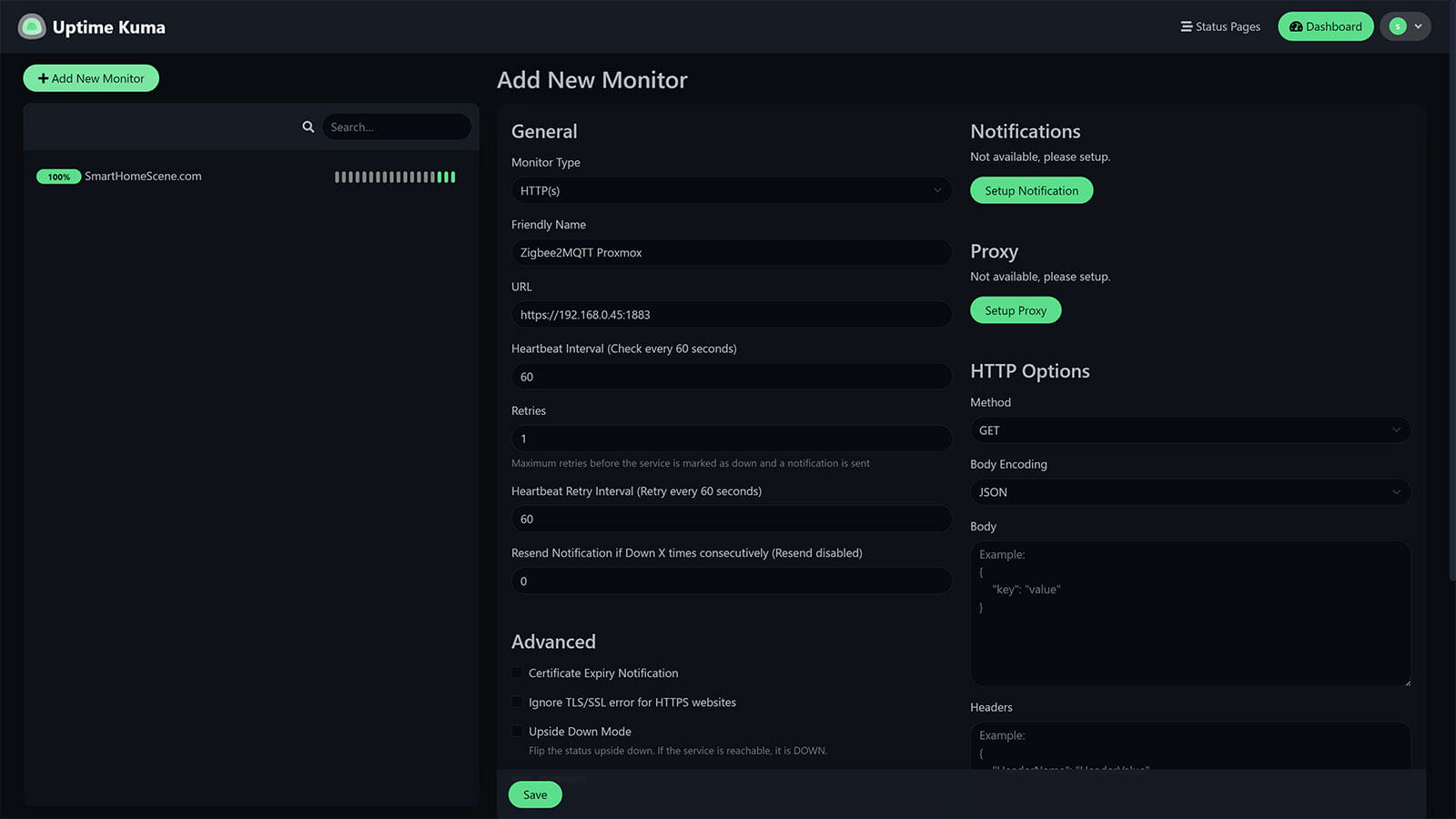Click the Uptime Kuma logo icon
This screenshot has height=819, width=1456.
click(x=33, y=26)
